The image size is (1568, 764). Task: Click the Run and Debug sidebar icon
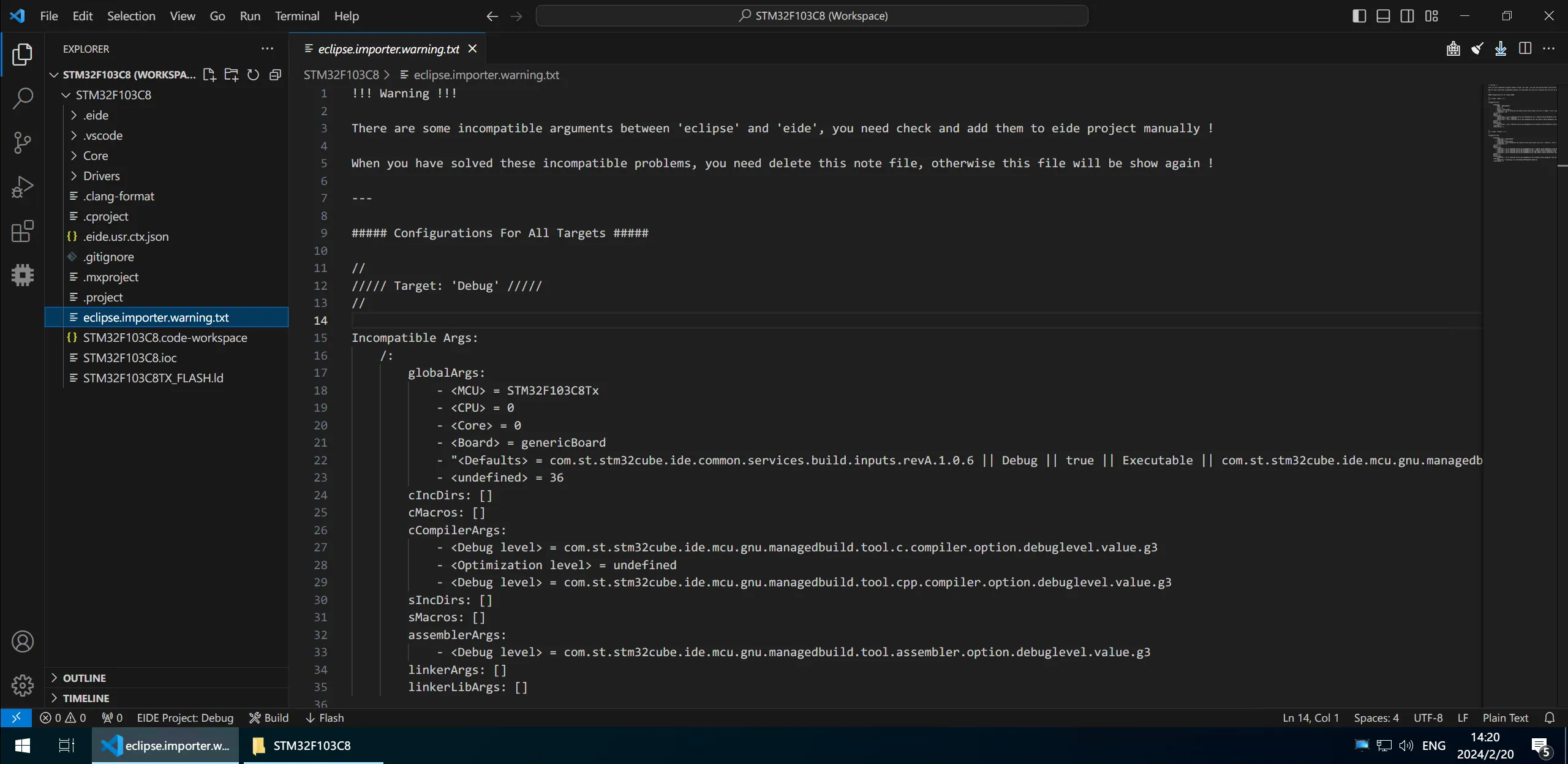tap(22, 185)
